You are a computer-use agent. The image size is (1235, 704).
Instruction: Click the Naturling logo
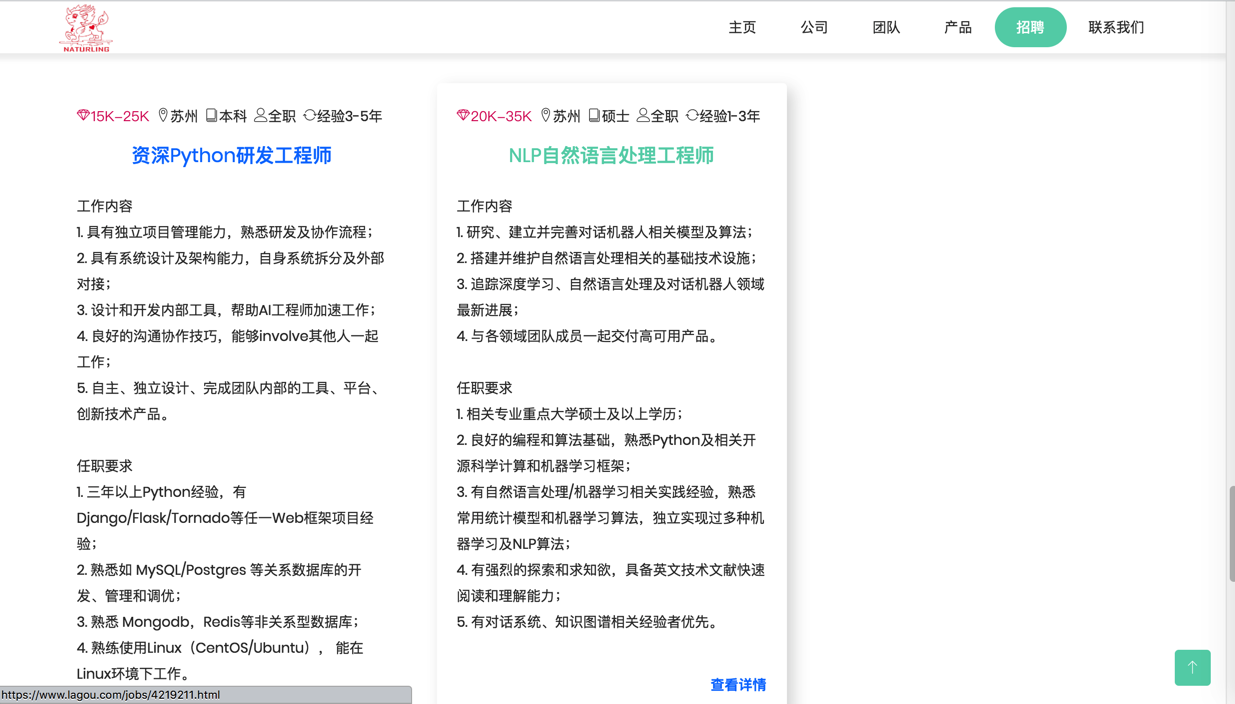tap(86, 28)
